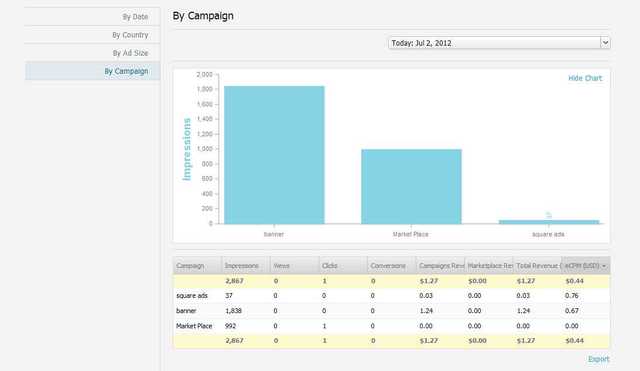
Task: Sort by Campaigns Revenue column header
Action: (x=440, y=266)
